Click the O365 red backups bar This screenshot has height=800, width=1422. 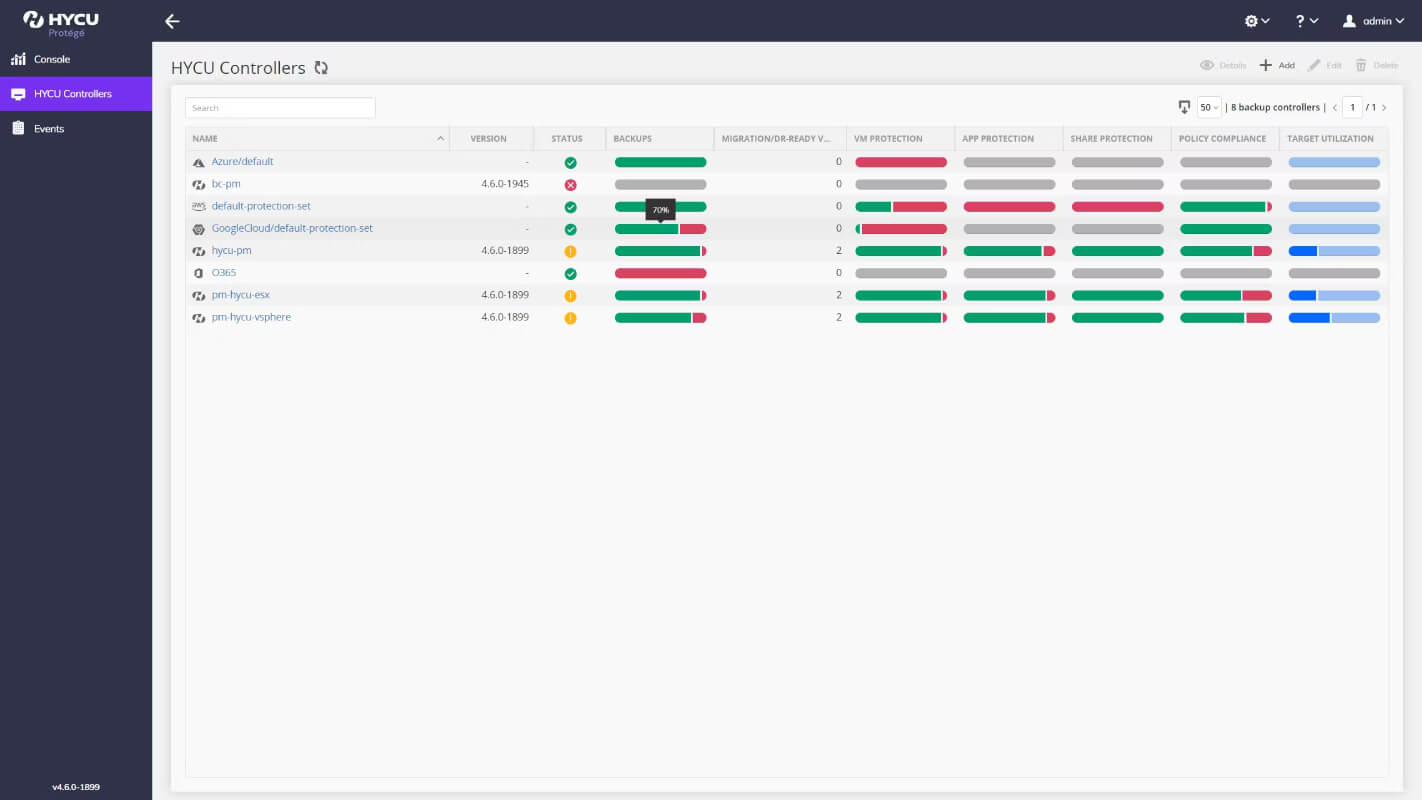click(x=660, y=273)
